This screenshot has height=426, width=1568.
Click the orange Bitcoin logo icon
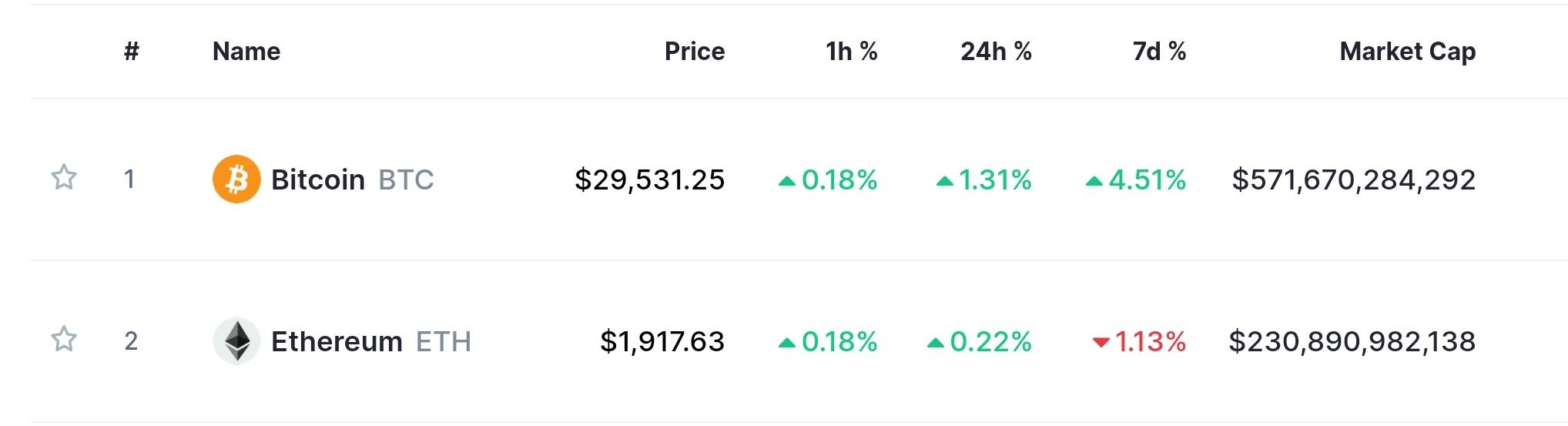[236, 179]
